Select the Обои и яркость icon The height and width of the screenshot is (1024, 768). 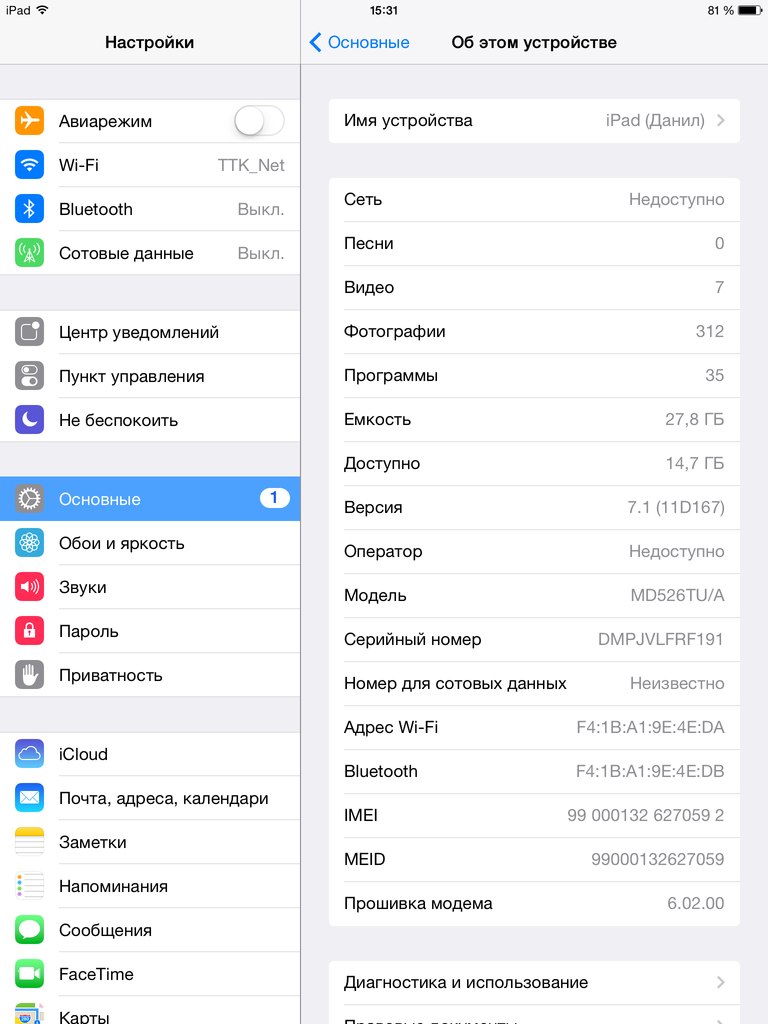29,543
